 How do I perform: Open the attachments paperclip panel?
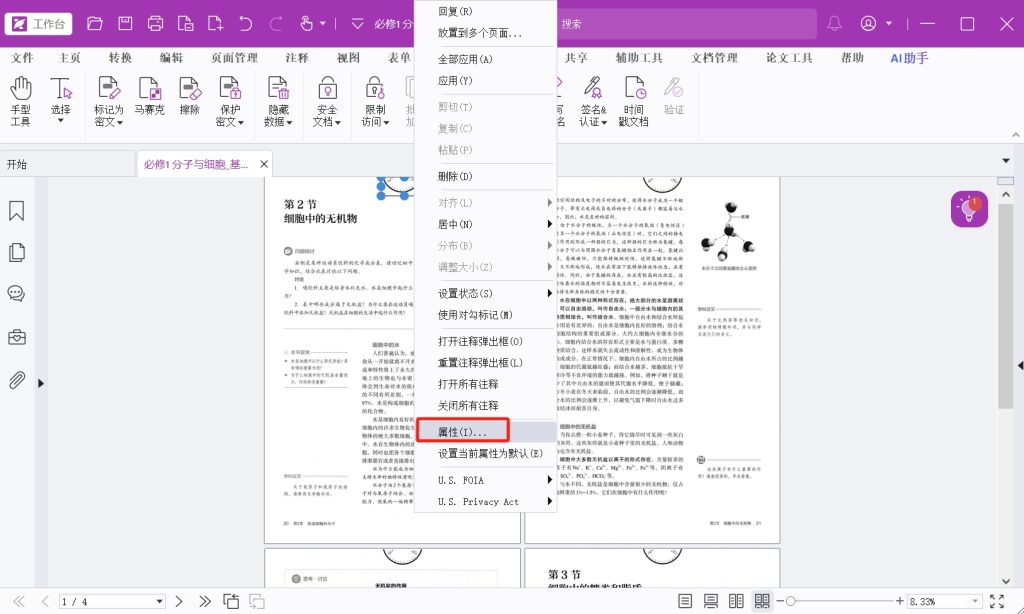click(x=16, y=380)
